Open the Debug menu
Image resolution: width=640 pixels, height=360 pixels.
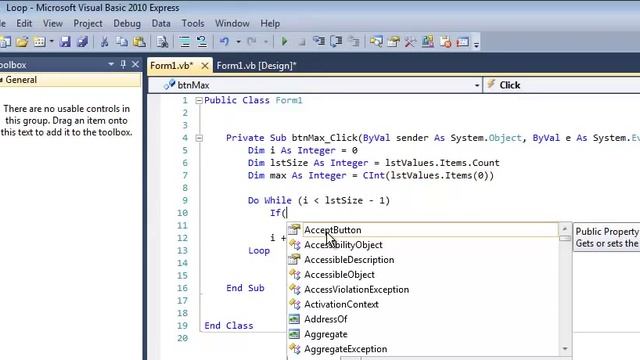coord(127,24)
